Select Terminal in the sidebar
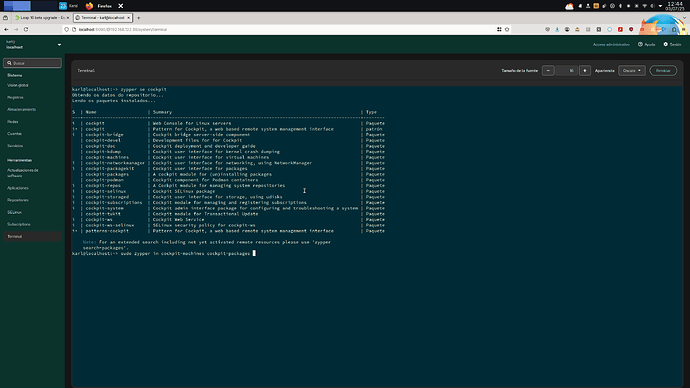Screen dimensions: 690x388 (32, 236)
